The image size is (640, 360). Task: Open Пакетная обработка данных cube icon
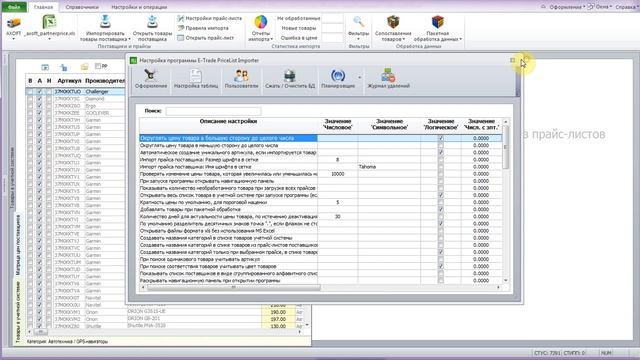coord(438,22)
